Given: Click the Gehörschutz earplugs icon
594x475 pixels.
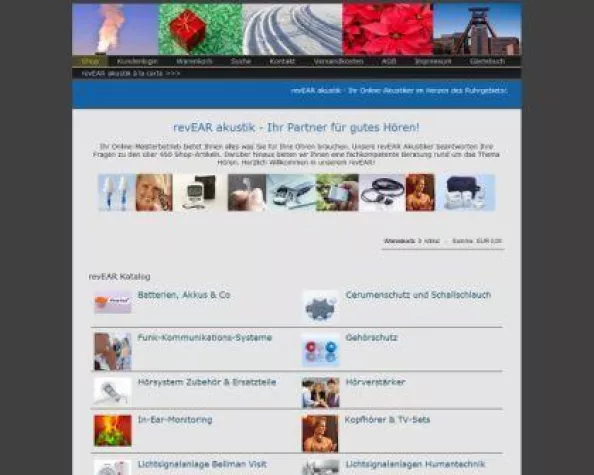Looking at the screenshot, I should tap(320, 350).
